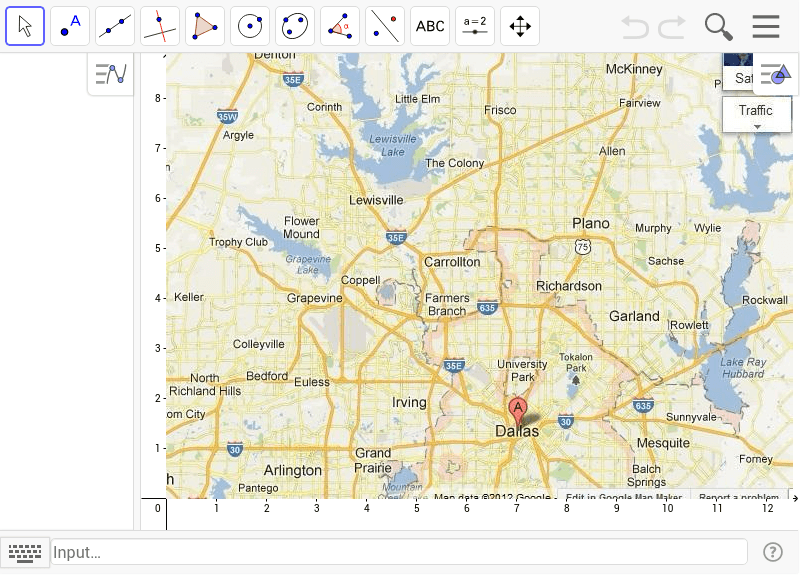Select the Angle measurement tool
This screenshot has height=575, width=800.
click(340, 26)
